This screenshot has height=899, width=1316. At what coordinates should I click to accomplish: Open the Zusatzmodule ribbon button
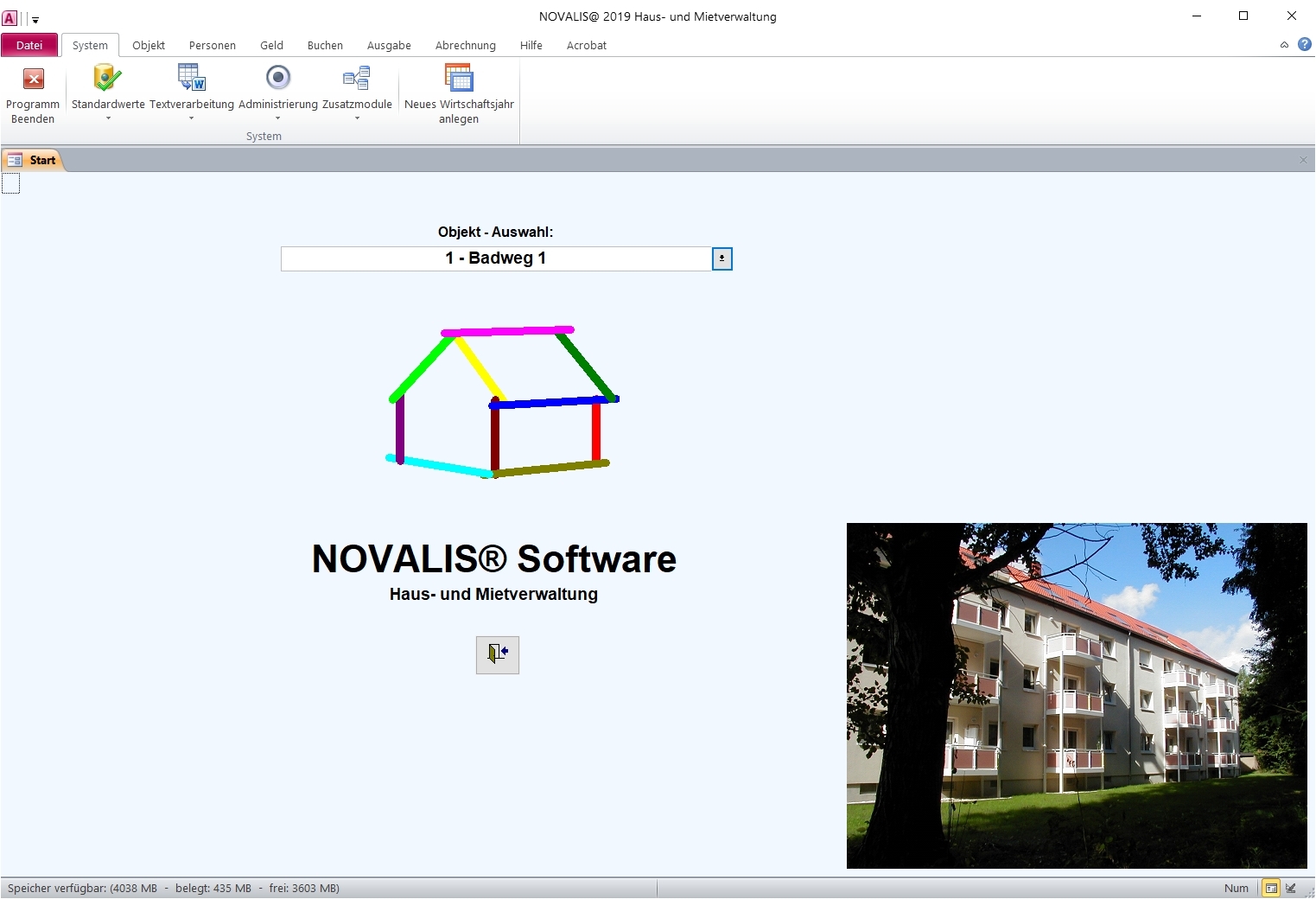357,92
